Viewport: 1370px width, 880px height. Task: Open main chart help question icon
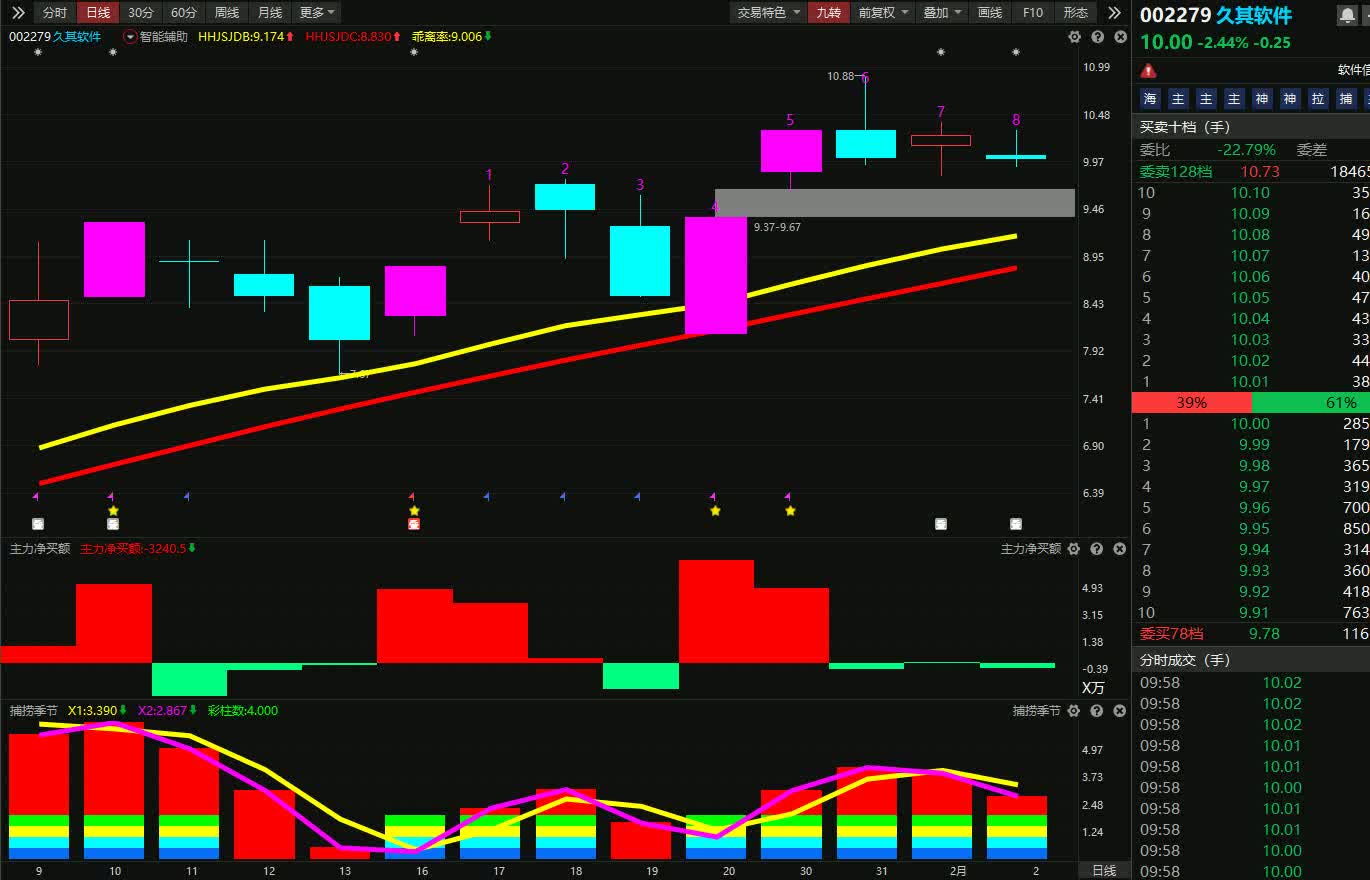(1097, 37)
